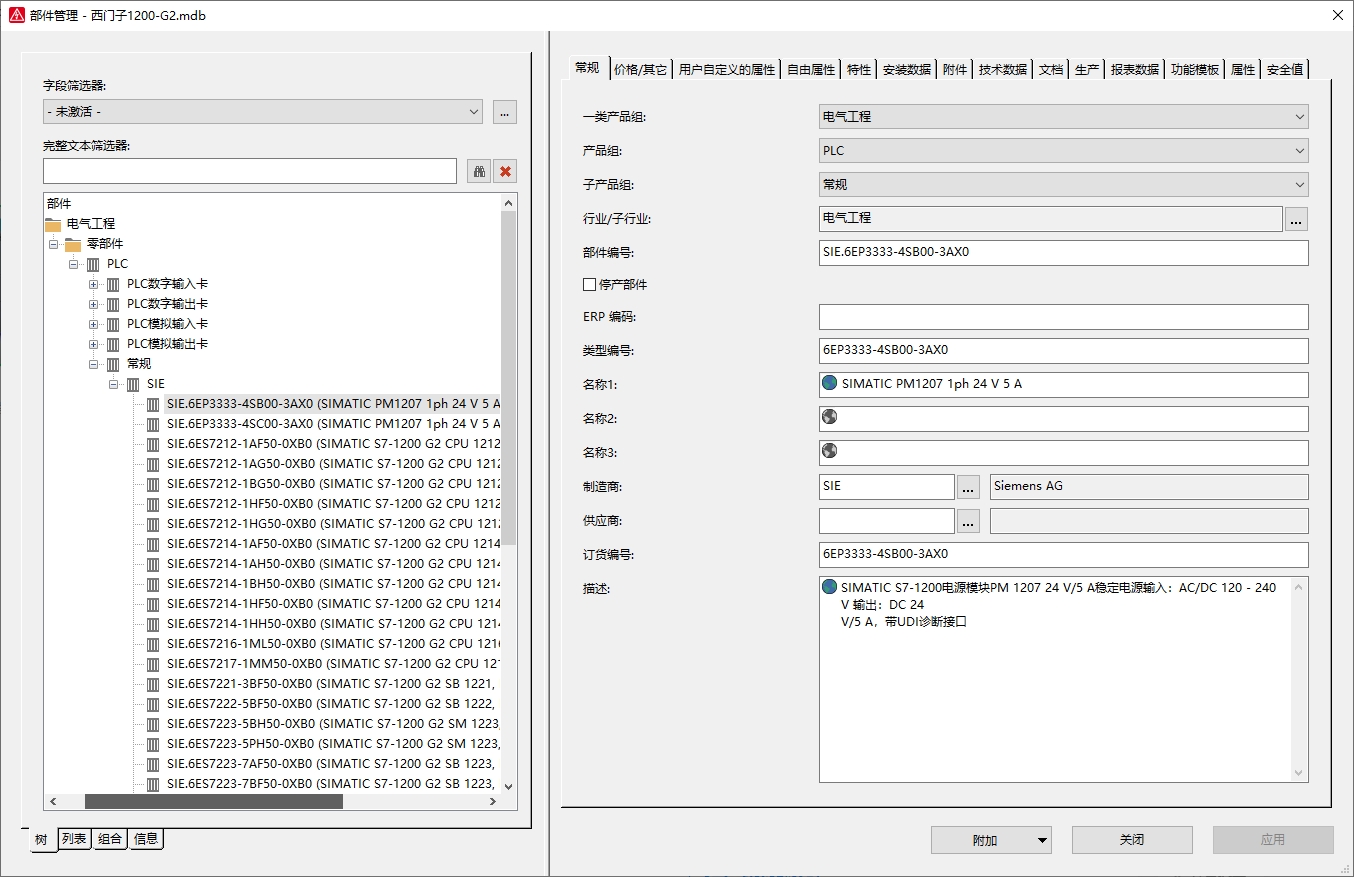Click globe icon in 描述 field
1354x877 pixels.
829,587
